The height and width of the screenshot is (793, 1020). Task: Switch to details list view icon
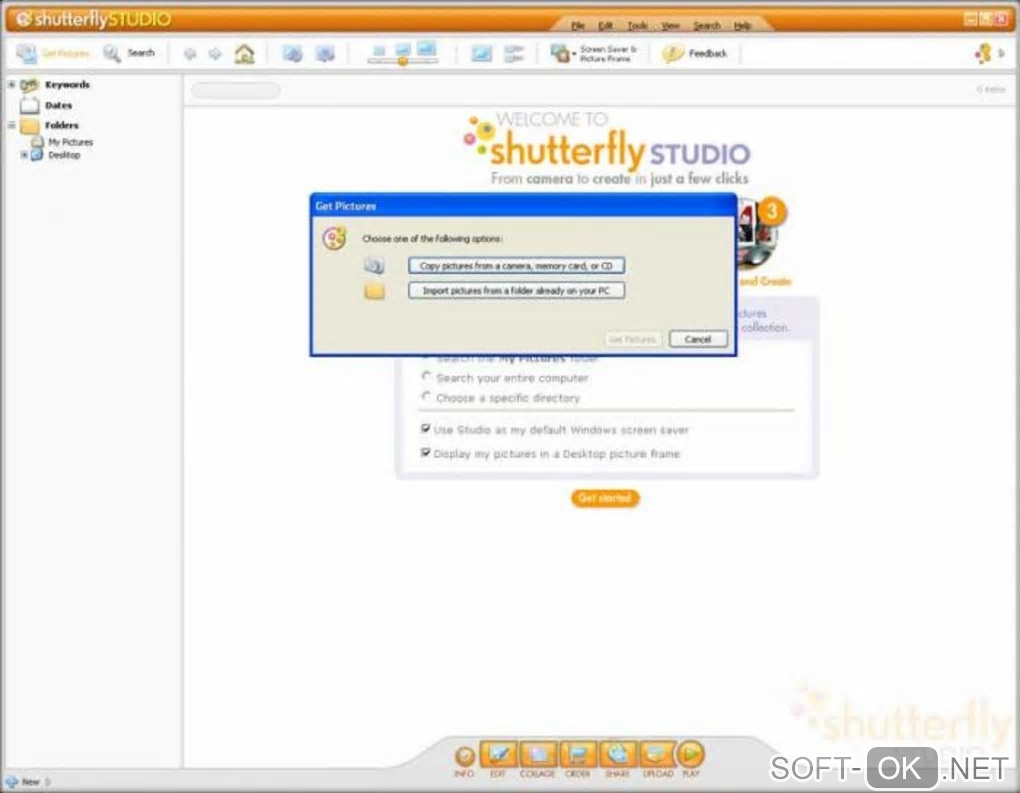(x=514, y=54)
